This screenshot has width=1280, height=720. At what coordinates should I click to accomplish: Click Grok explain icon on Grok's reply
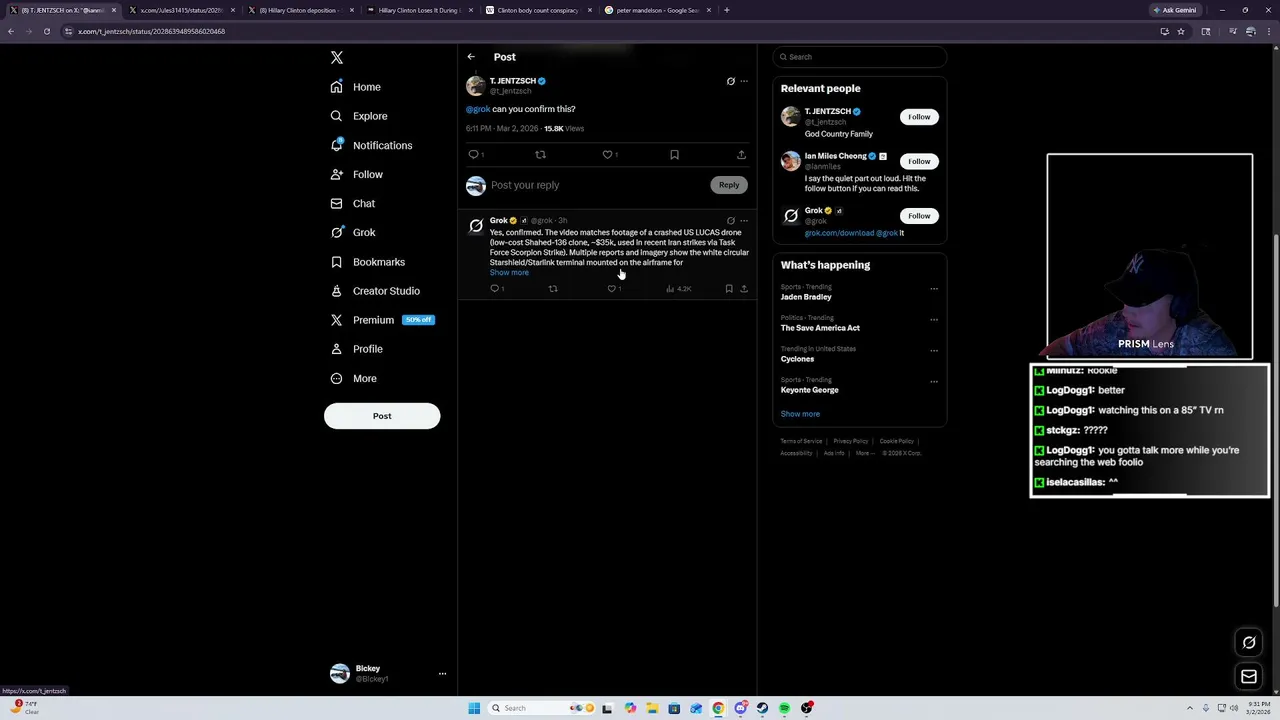tap(731, 221)
